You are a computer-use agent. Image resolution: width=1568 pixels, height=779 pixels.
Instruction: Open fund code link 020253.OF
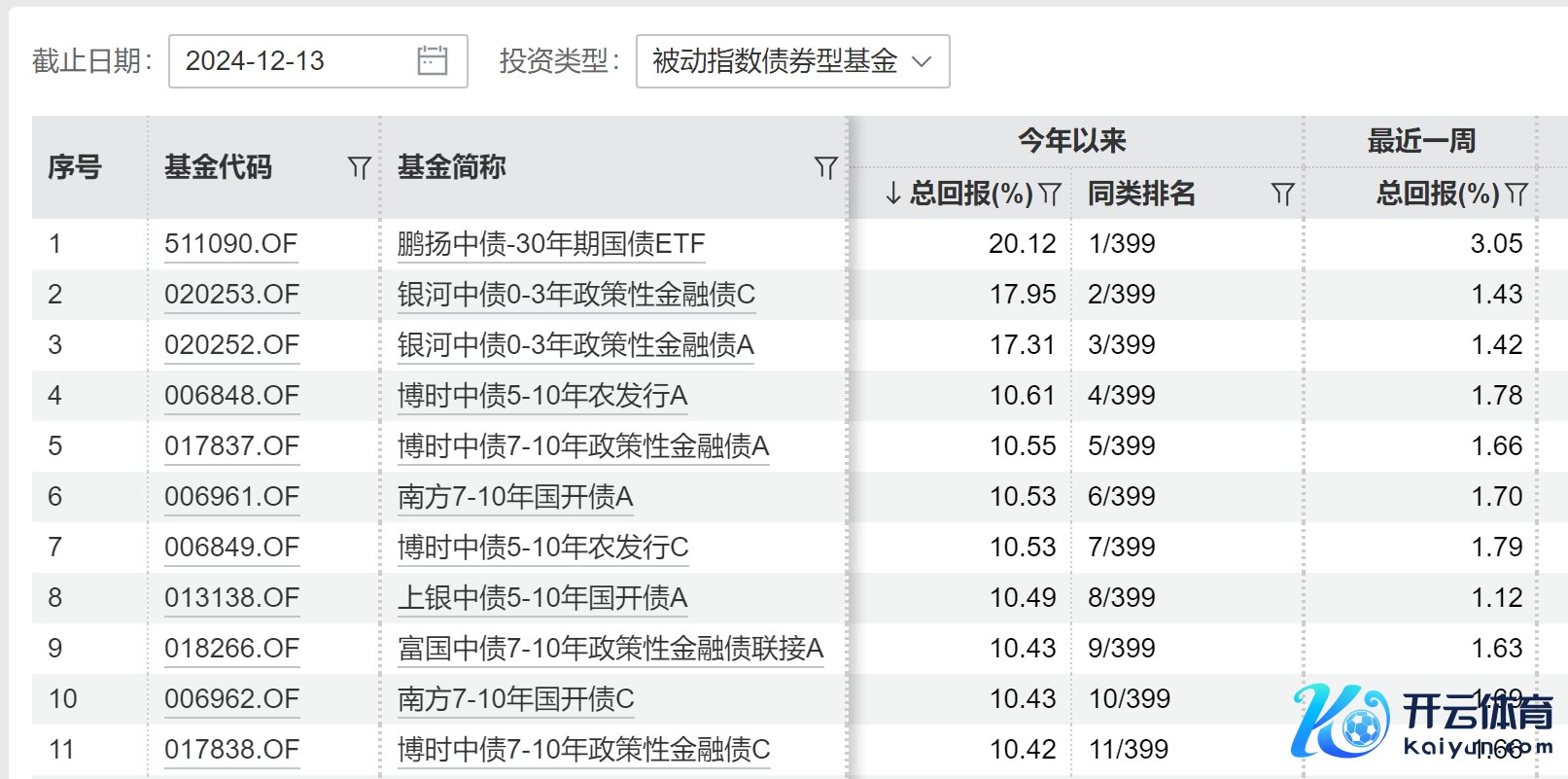pyautogui.click(x=231, y=295)
